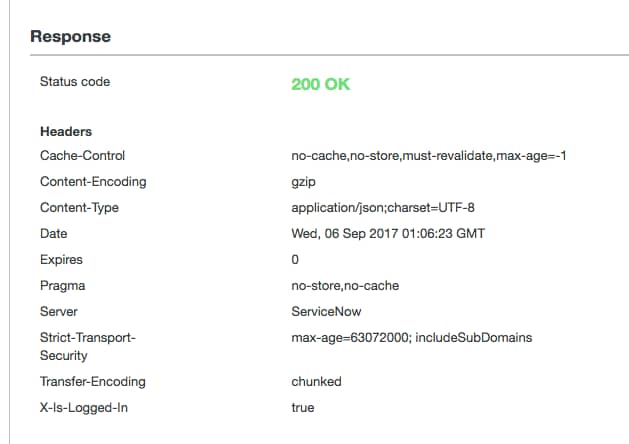Click the chunked Transfer-Encoding value
The height and width of the screenshot is (444, 629).
click(x=316, y=381)
